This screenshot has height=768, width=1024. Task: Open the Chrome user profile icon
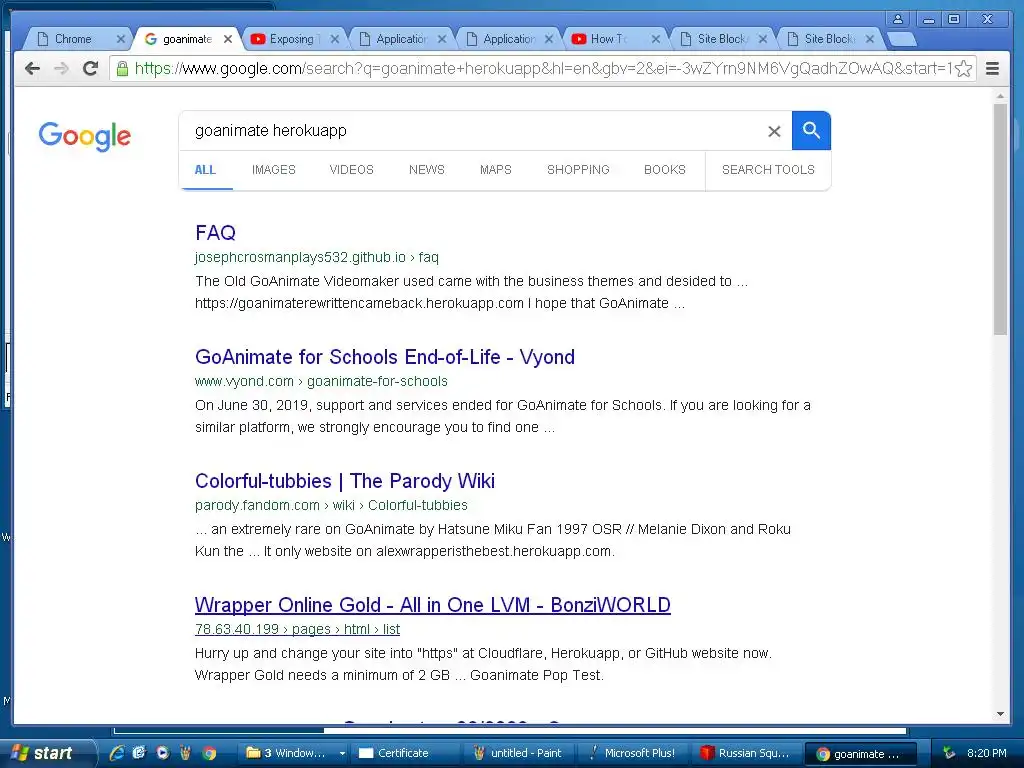tap(898, 19)
